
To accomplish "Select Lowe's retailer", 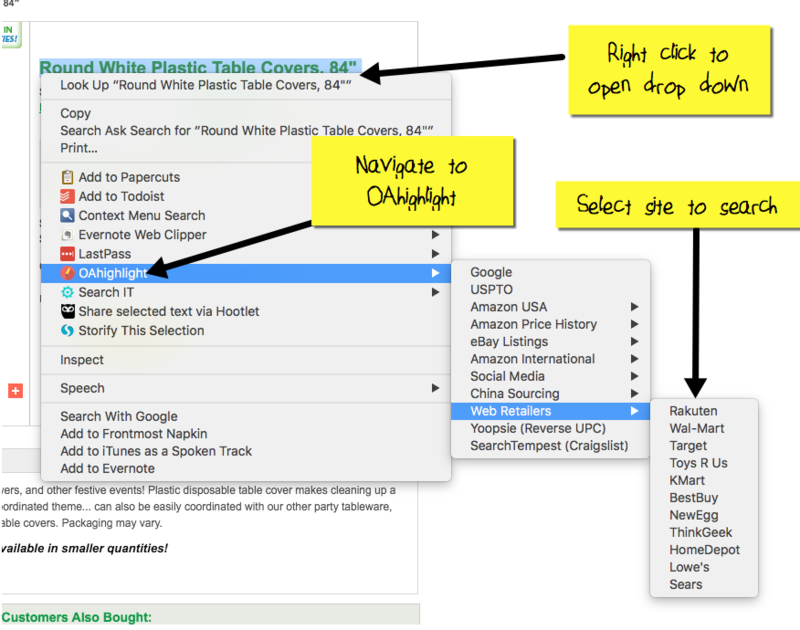I will click(x=704, y=567).
